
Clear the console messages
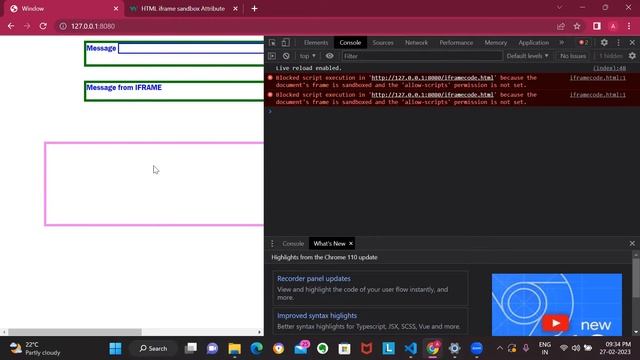(286, 56)
